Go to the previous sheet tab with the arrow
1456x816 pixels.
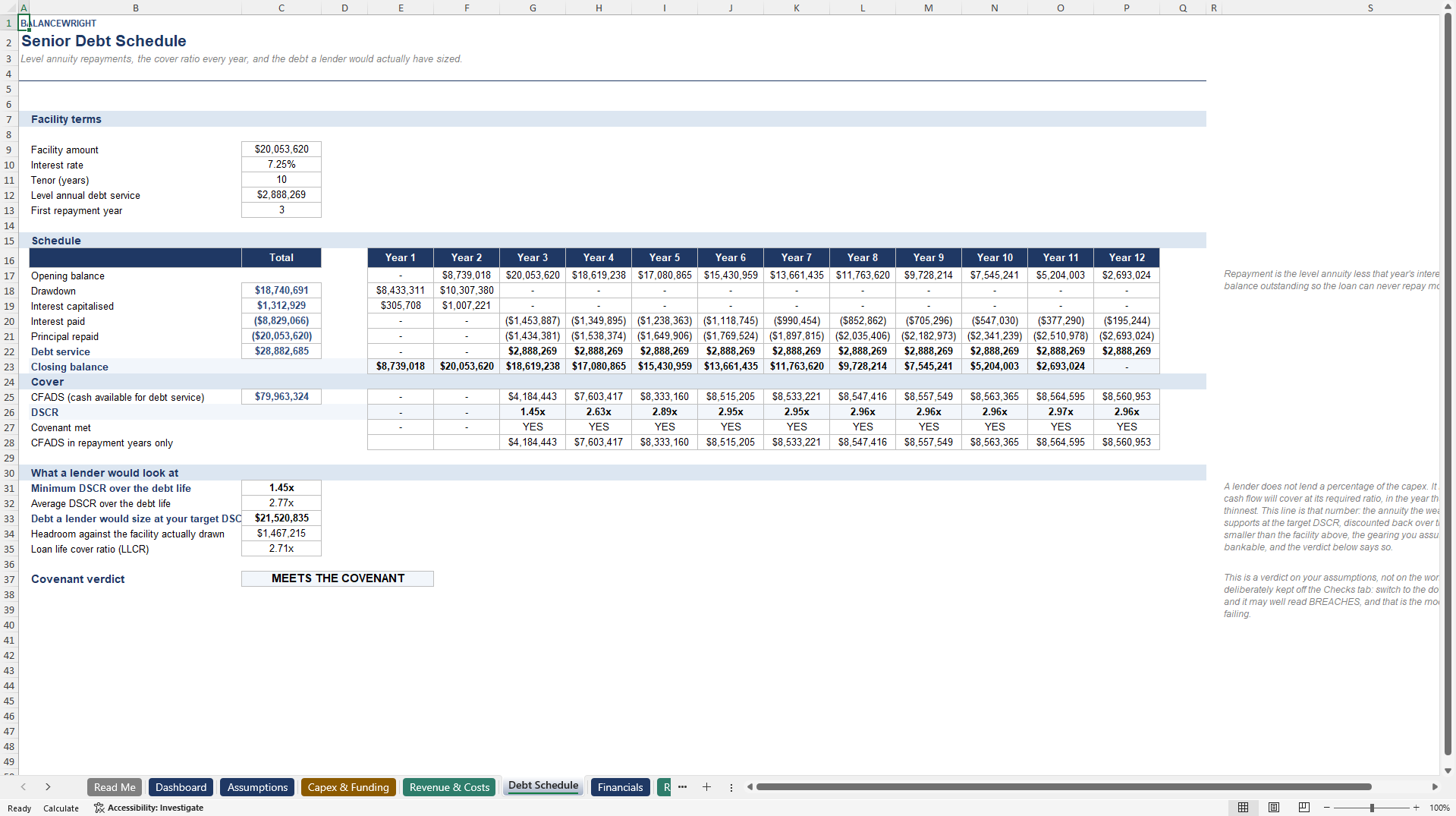pyautogui.click(x=24, y=787)
